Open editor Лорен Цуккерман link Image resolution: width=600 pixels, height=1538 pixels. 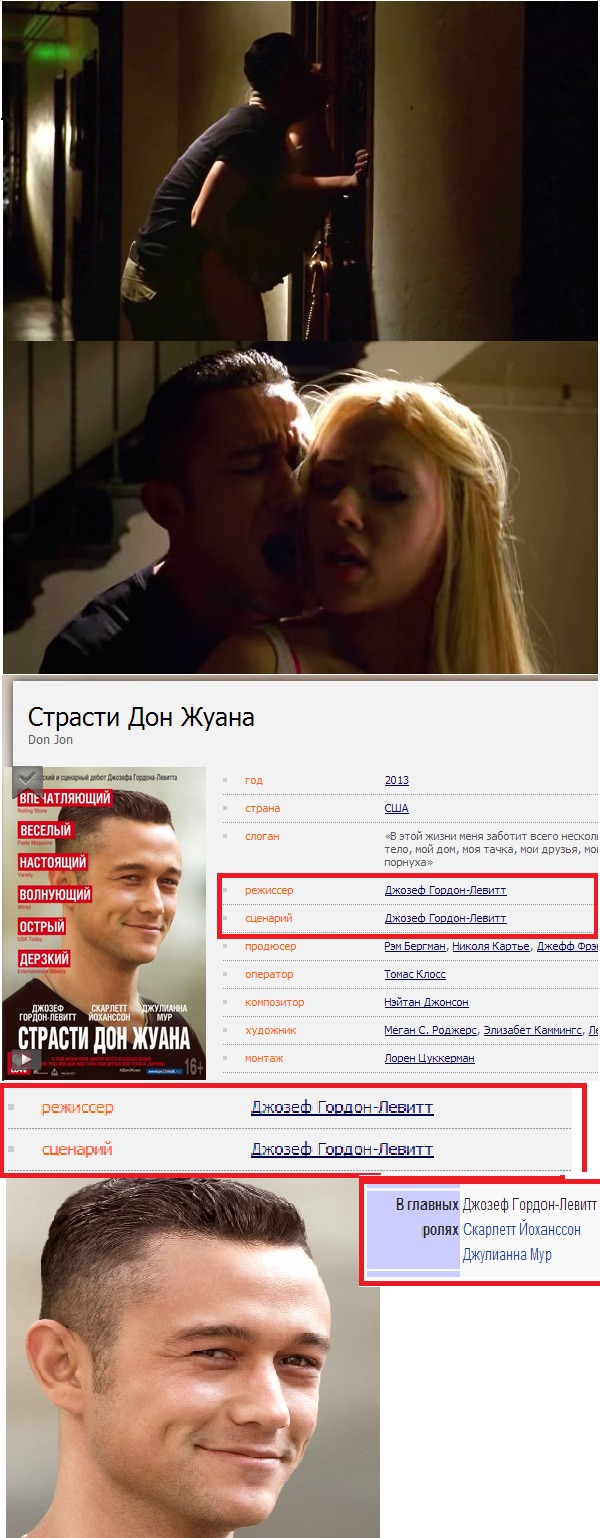[x=429, y=1058]
